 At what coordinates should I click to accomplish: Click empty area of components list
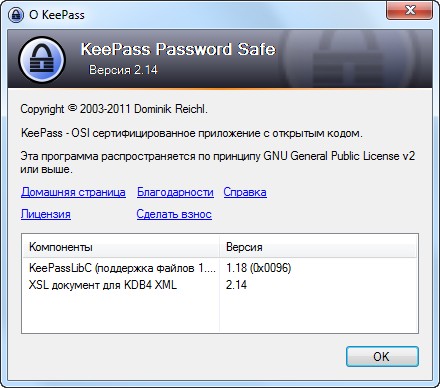pyautogui.click(x=220, y=313)
